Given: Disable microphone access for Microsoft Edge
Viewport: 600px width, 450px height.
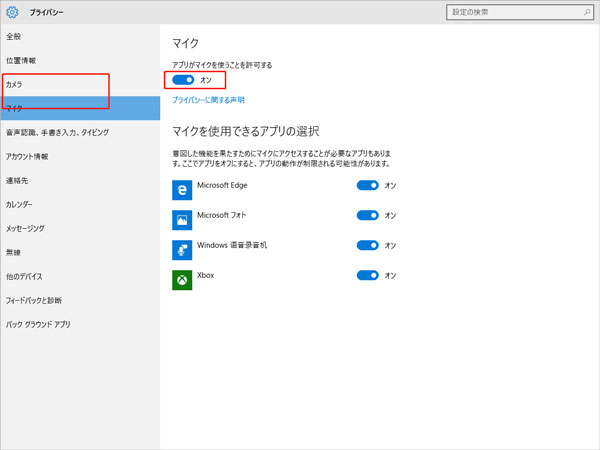Looking at the screenshot, I should (368, 185).
